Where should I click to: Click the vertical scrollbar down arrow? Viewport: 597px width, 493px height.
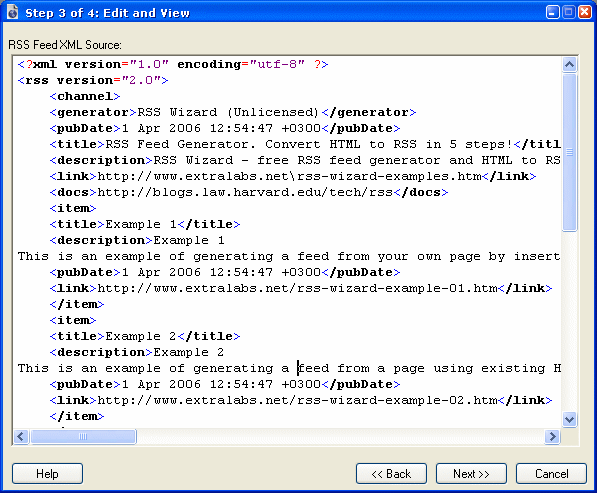pos(569,420)
